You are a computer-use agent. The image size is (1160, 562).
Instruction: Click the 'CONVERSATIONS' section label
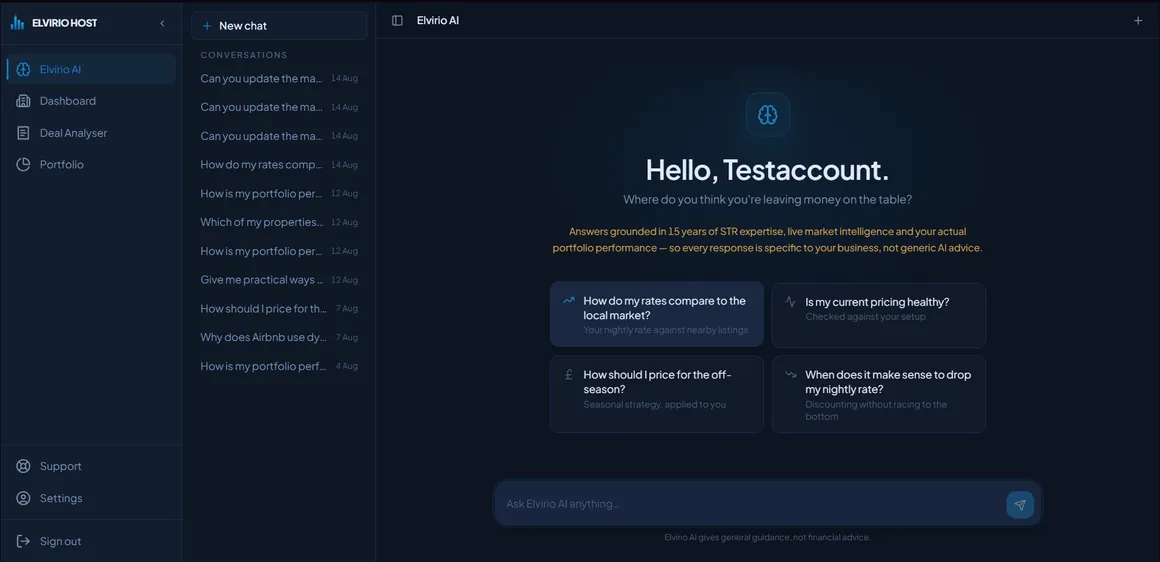pyautogui.click(x=243, y=55)
